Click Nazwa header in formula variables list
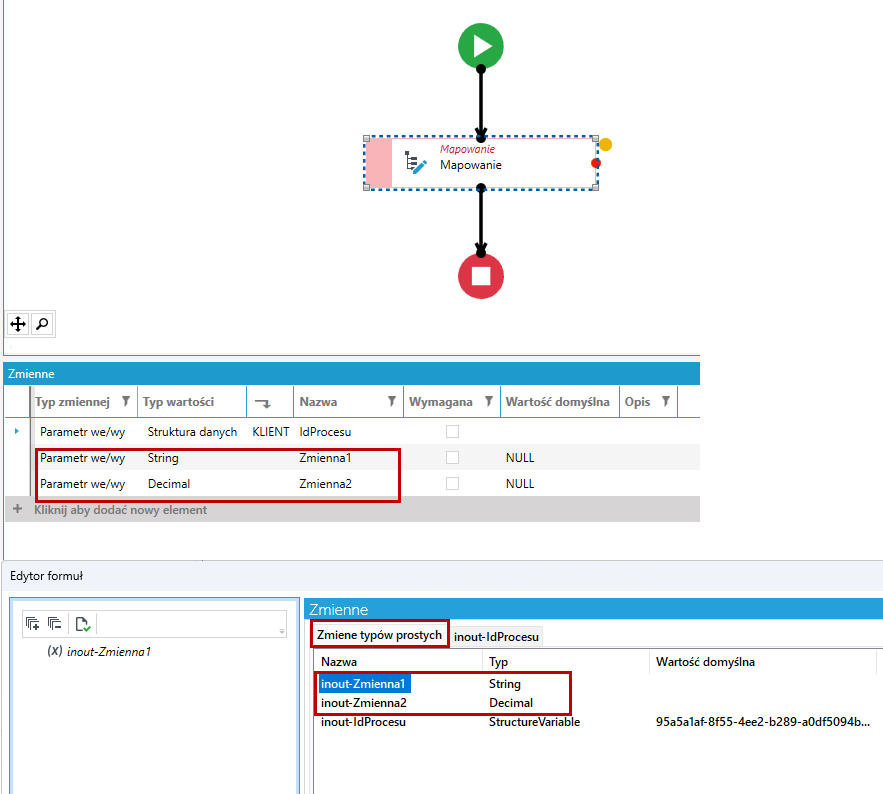This screenshot has height=794, width=883. pyautogui.click(x=339, y=662)
